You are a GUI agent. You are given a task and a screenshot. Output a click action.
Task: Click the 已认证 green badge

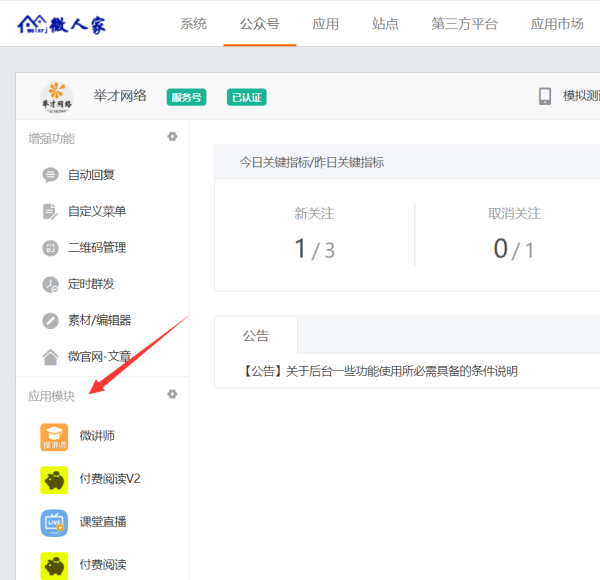pos(247,97)
